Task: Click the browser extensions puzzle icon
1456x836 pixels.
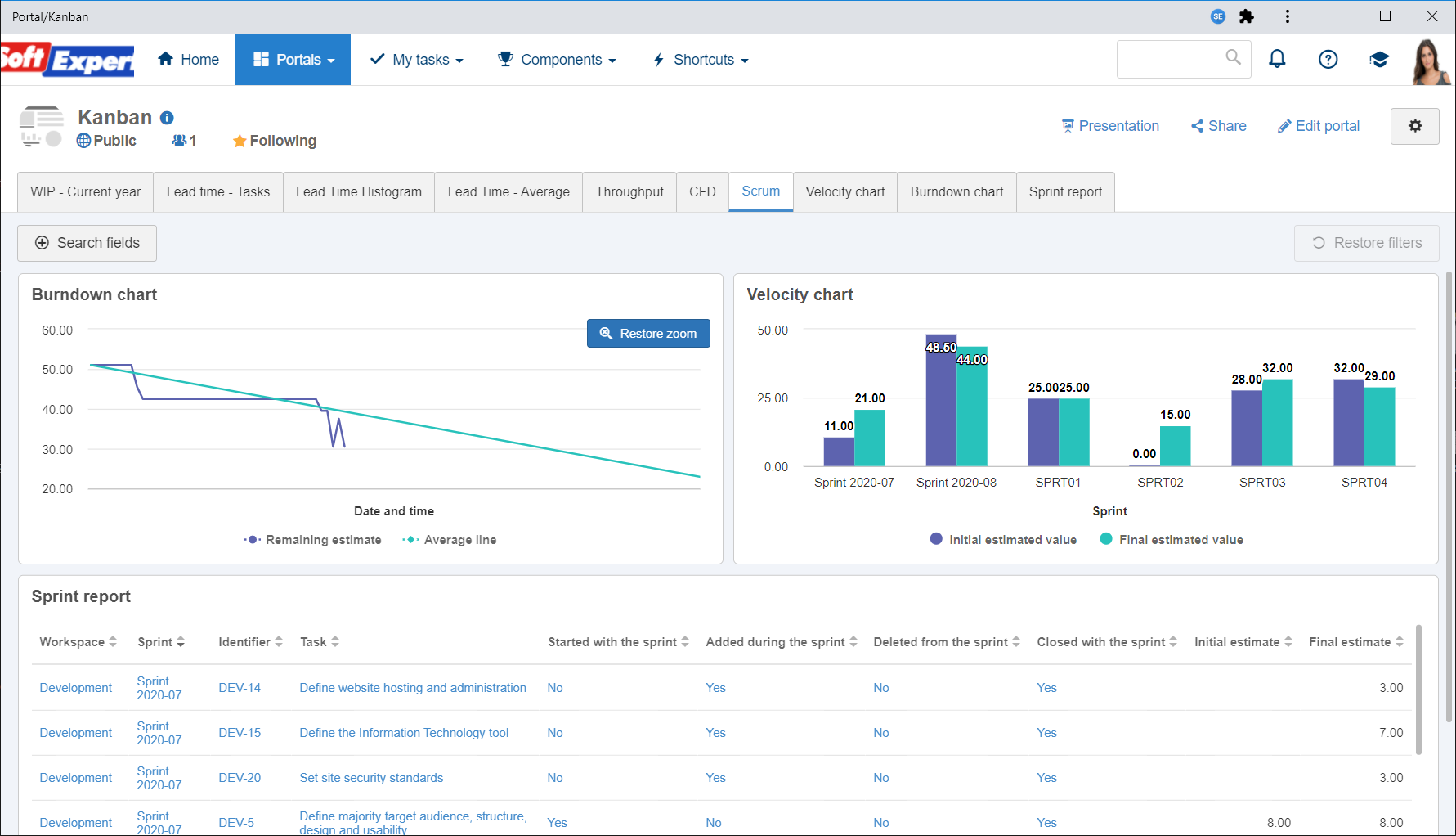Action: tap(1247, 16)
